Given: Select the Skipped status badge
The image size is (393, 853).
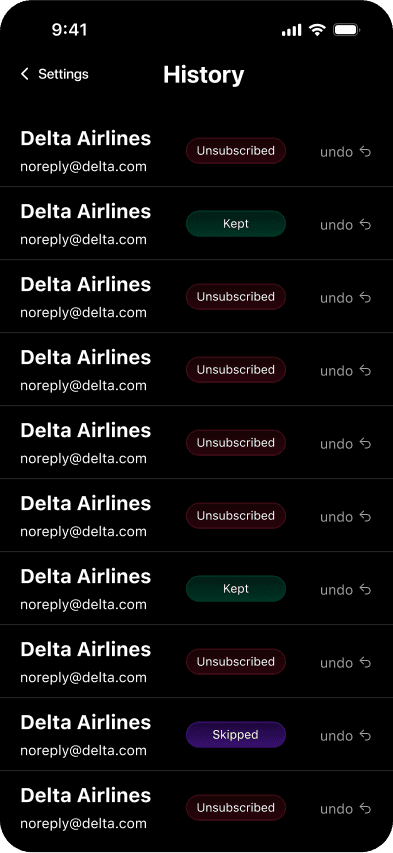Looking at the screenshot, I should coord(236,735).
